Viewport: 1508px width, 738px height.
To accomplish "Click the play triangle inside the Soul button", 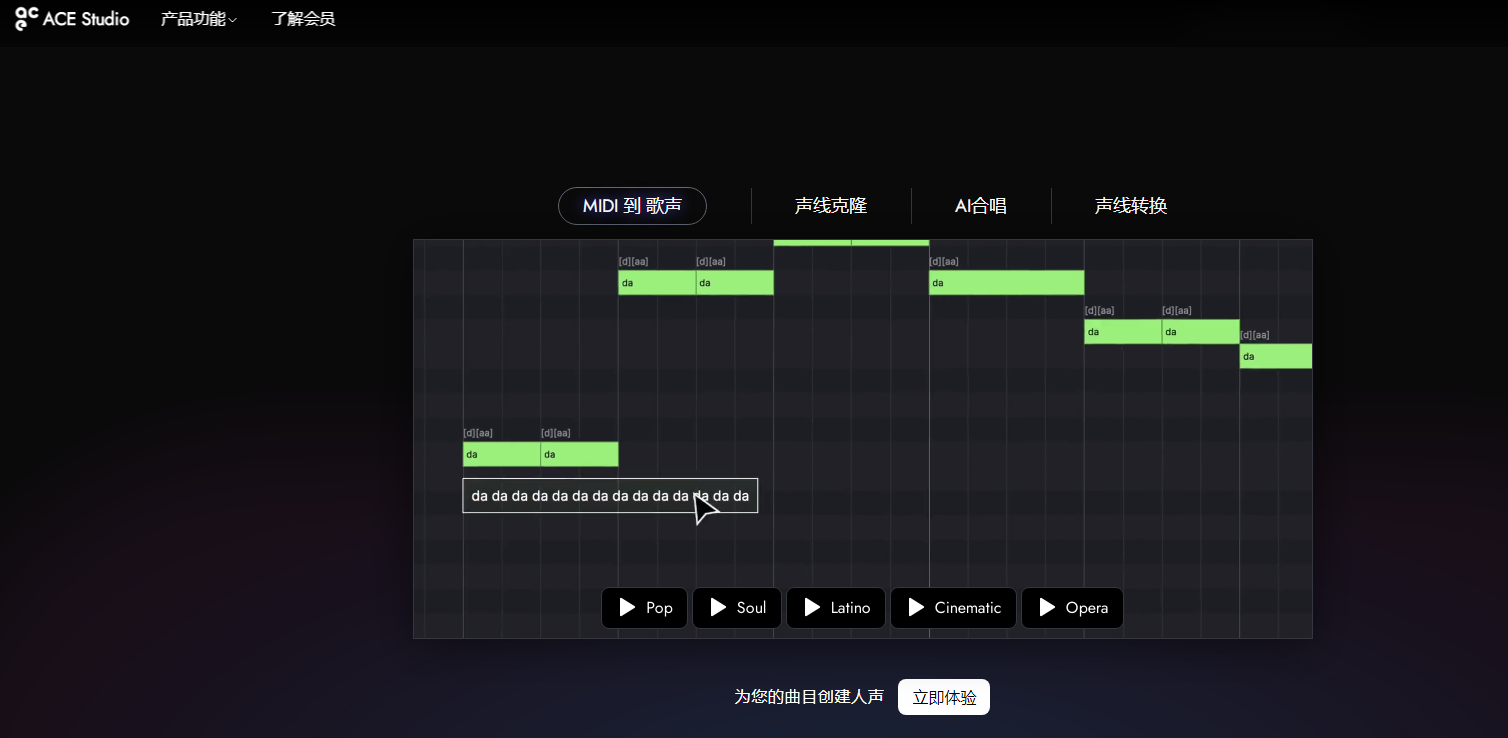I will tap(718, 607).
